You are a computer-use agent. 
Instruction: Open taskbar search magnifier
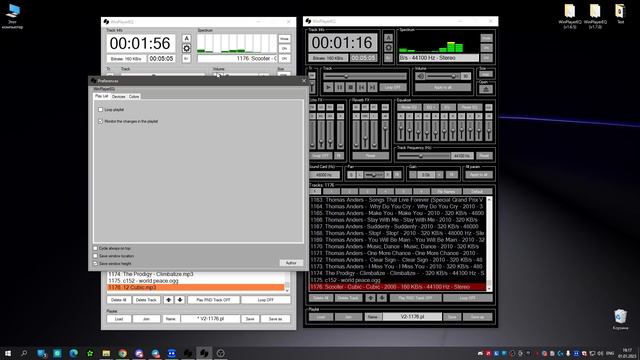(x=24, y=353)
